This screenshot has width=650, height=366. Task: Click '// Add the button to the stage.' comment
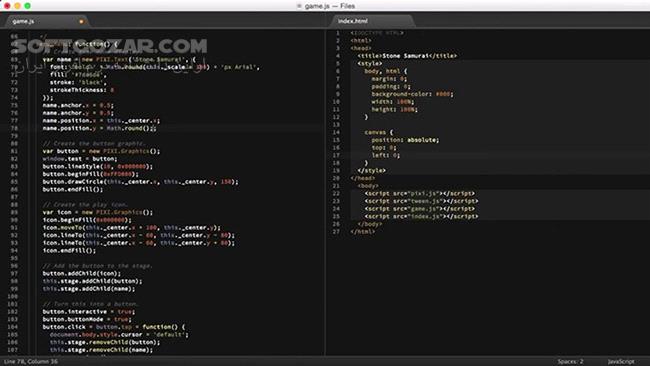pos(97,266)
